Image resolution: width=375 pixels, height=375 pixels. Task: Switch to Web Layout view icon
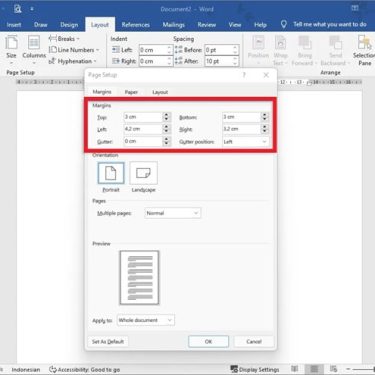pos(333,369)
